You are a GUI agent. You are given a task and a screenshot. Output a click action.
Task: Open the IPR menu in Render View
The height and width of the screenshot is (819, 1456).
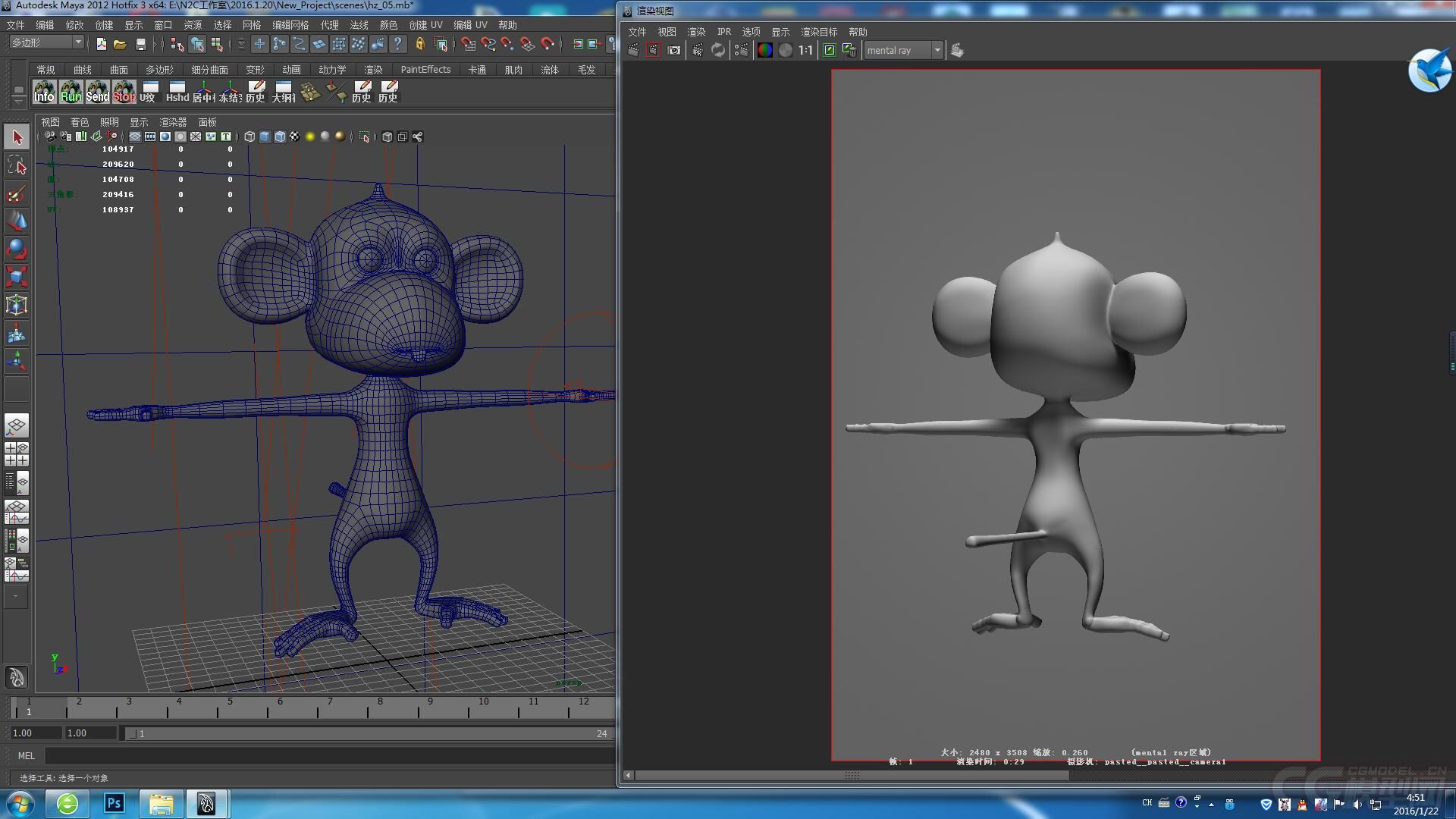tap(723, 32)
